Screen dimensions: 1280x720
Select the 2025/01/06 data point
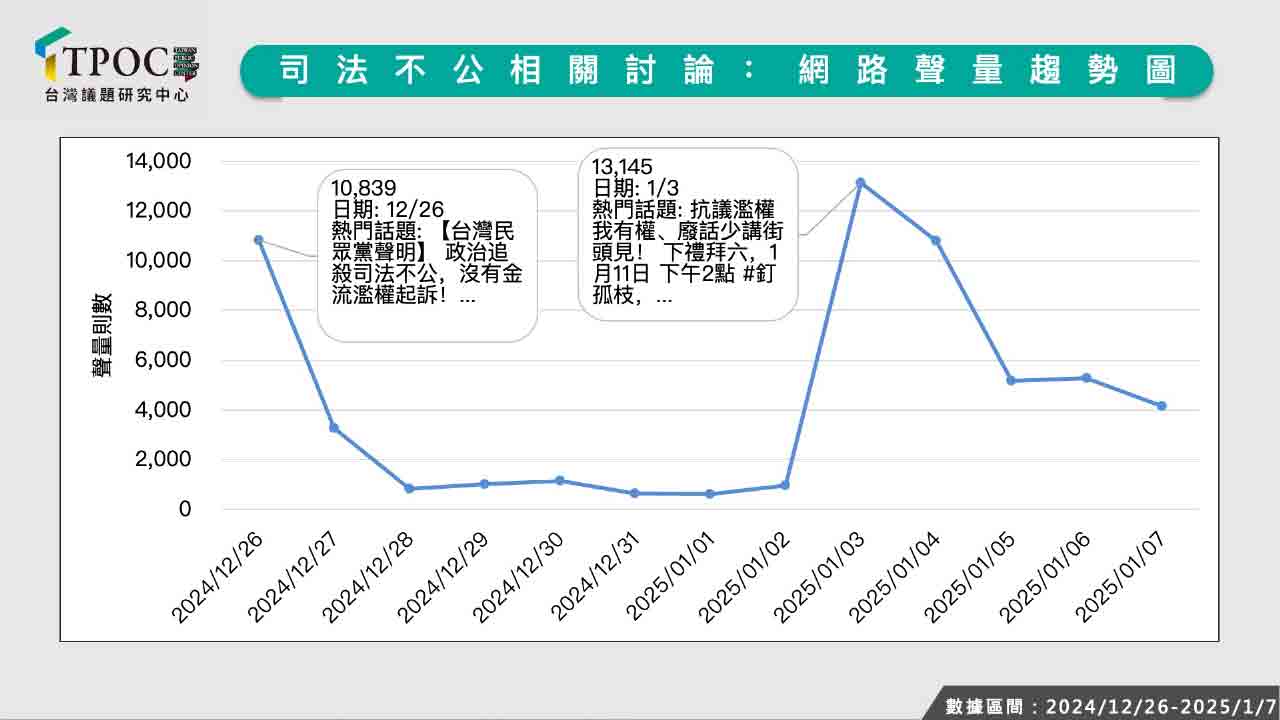[x=1086, y=378]
